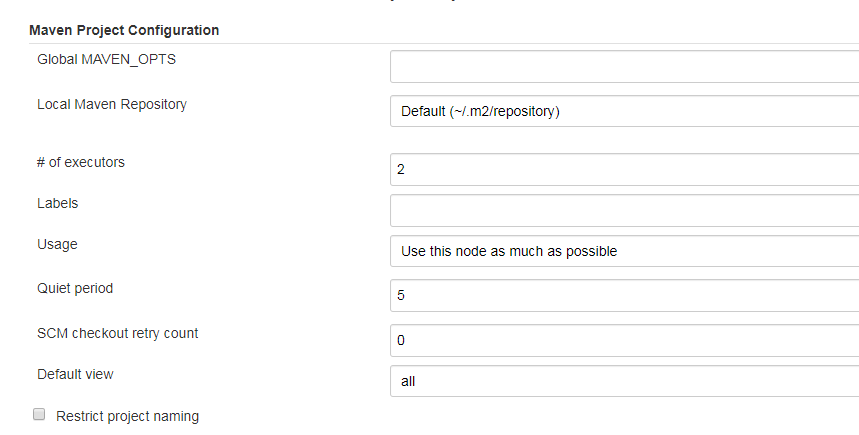
Task: Click the 'Use this node as much as possible' option
Action: tap(509, 251)
